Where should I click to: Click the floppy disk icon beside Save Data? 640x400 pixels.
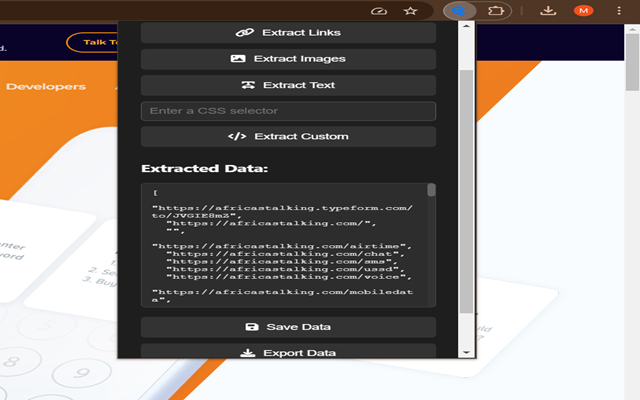click(x=252, y=327)
